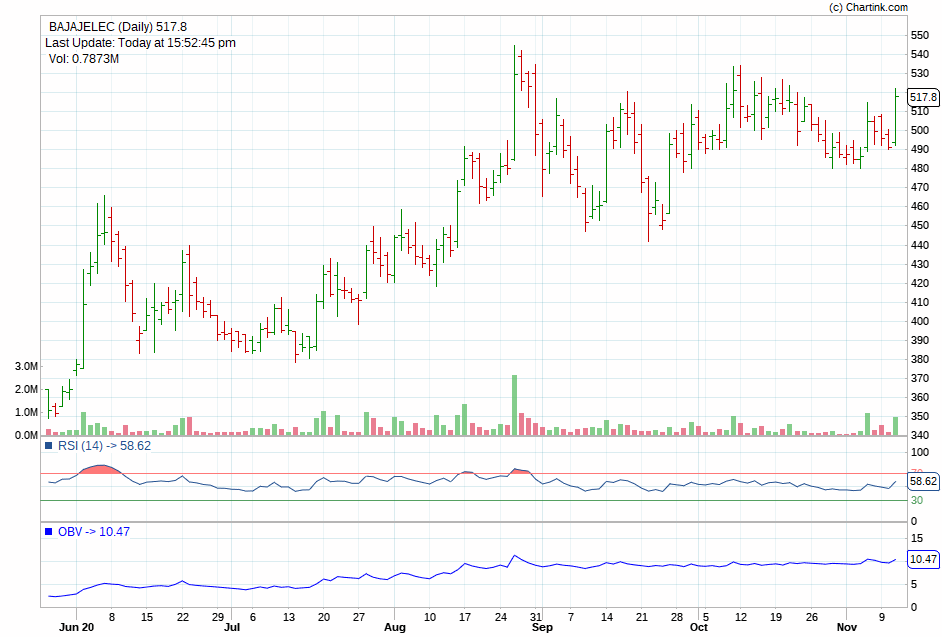Click the 340 price axis label
Viewport: 942px width, 637px height.
[920, 436]
